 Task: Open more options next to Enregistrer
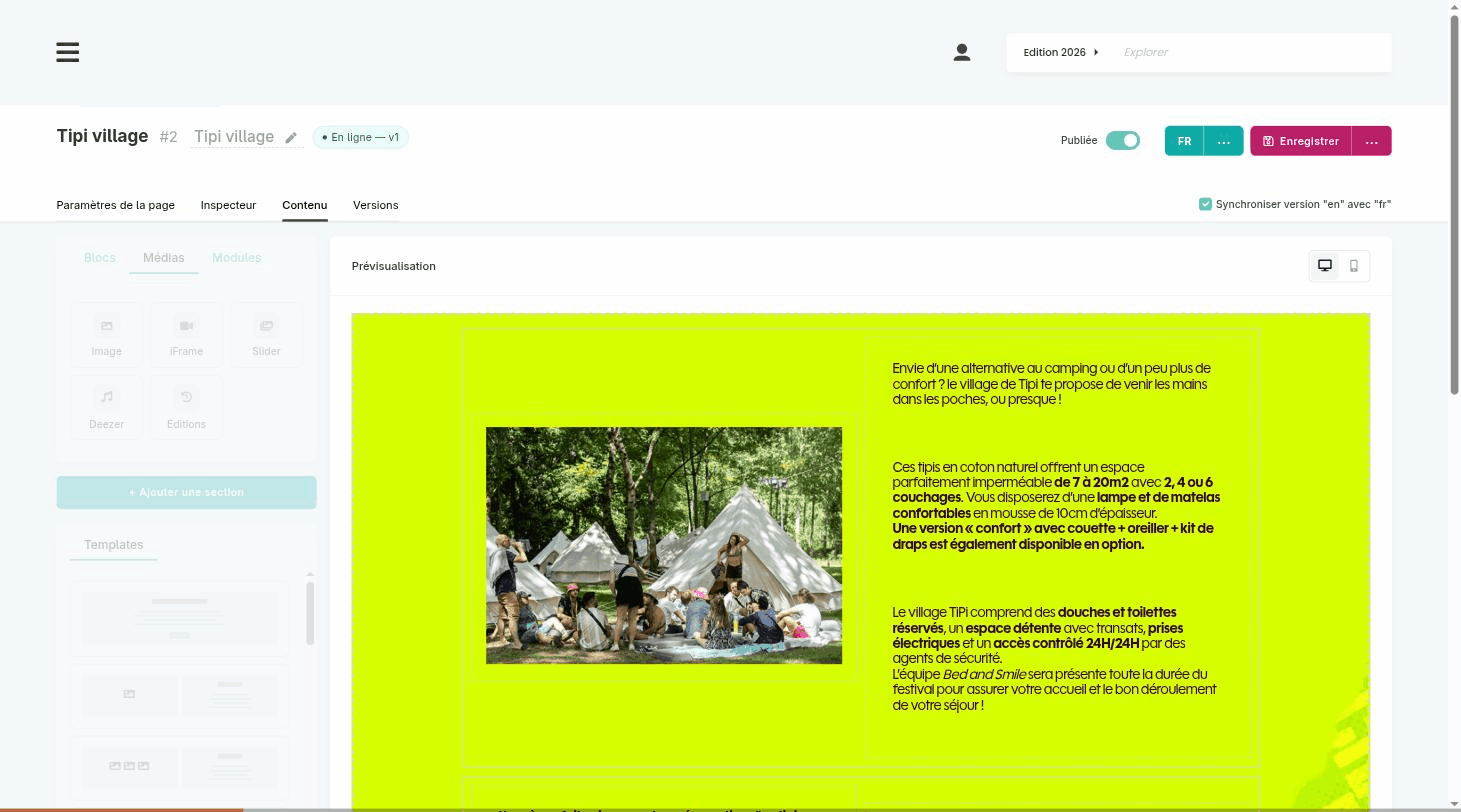pos(1372,141)
